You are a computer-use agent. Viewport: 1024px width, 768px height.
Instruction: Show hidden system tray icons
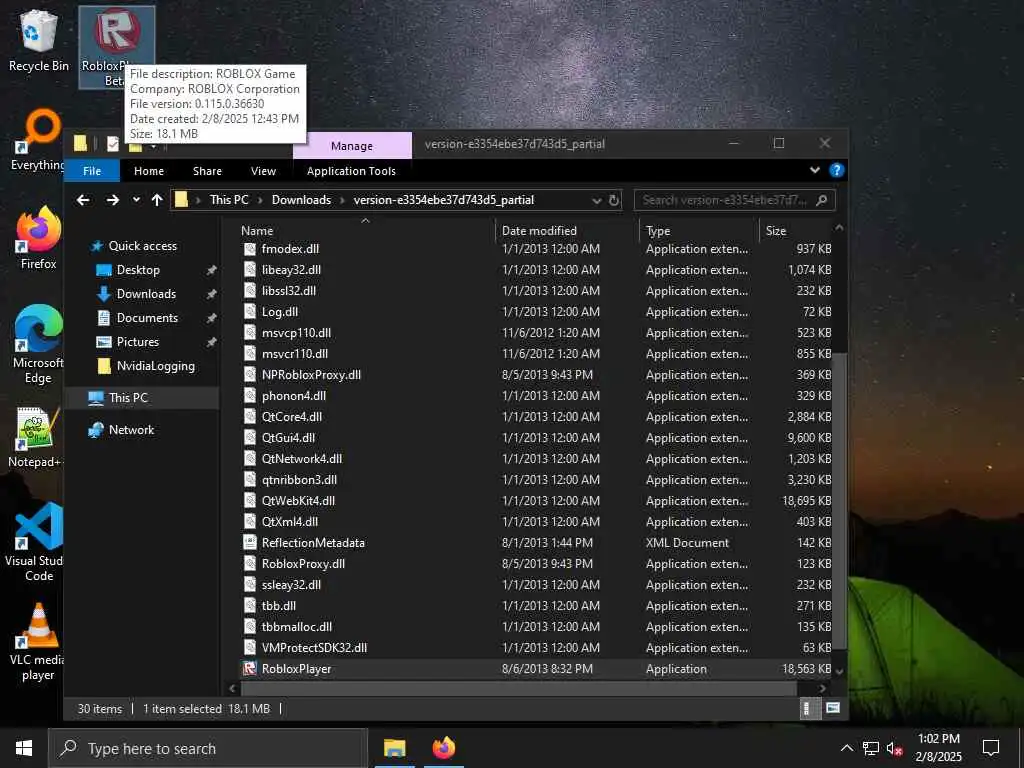pos(846,748)
